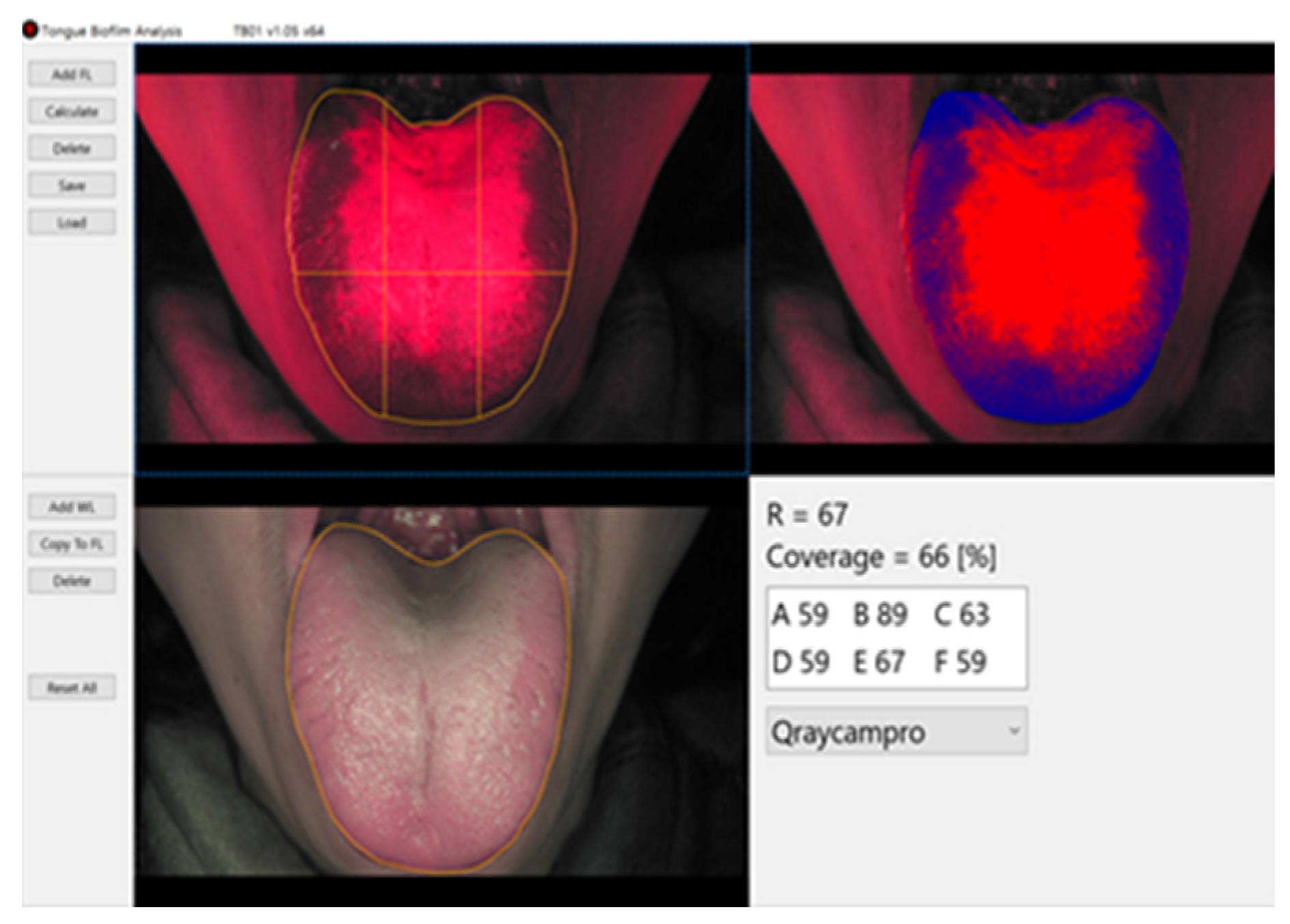Click Delete below the Calculate button
Viewport: 1290px width, 924px height.
tap(72, 148)
